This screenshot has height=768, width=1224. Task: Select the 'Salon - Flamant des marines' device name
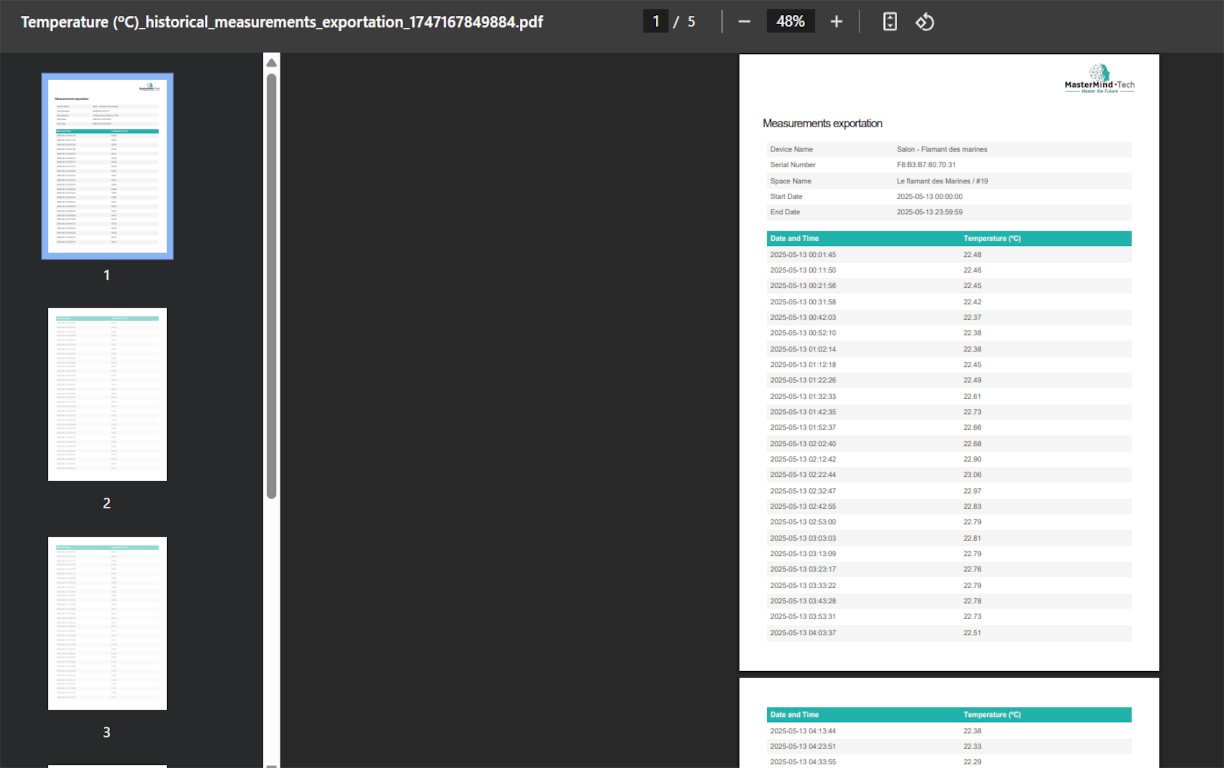coord(942,149)
